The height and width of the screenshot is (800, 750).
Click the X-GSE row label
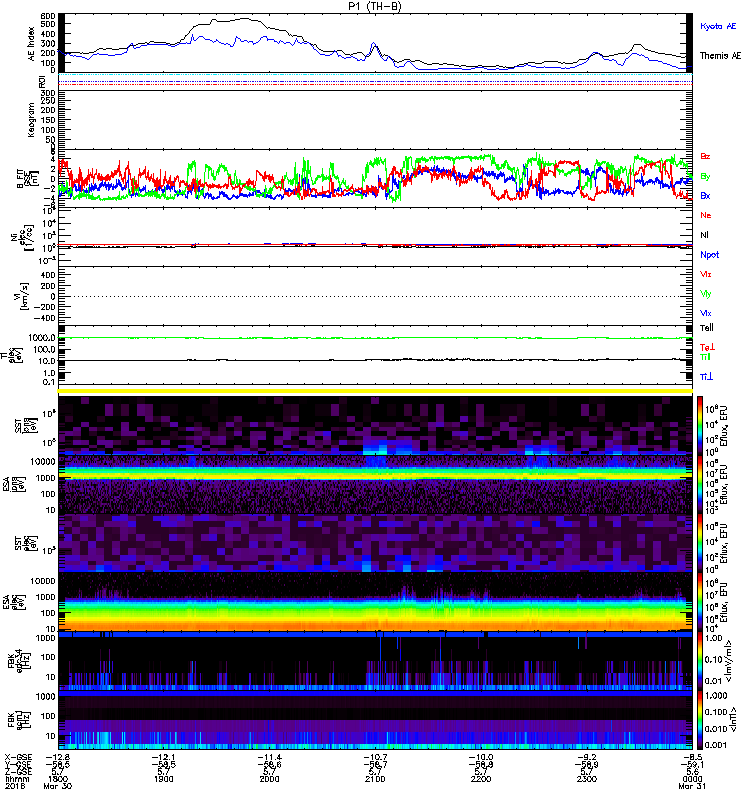click(18, 757)
